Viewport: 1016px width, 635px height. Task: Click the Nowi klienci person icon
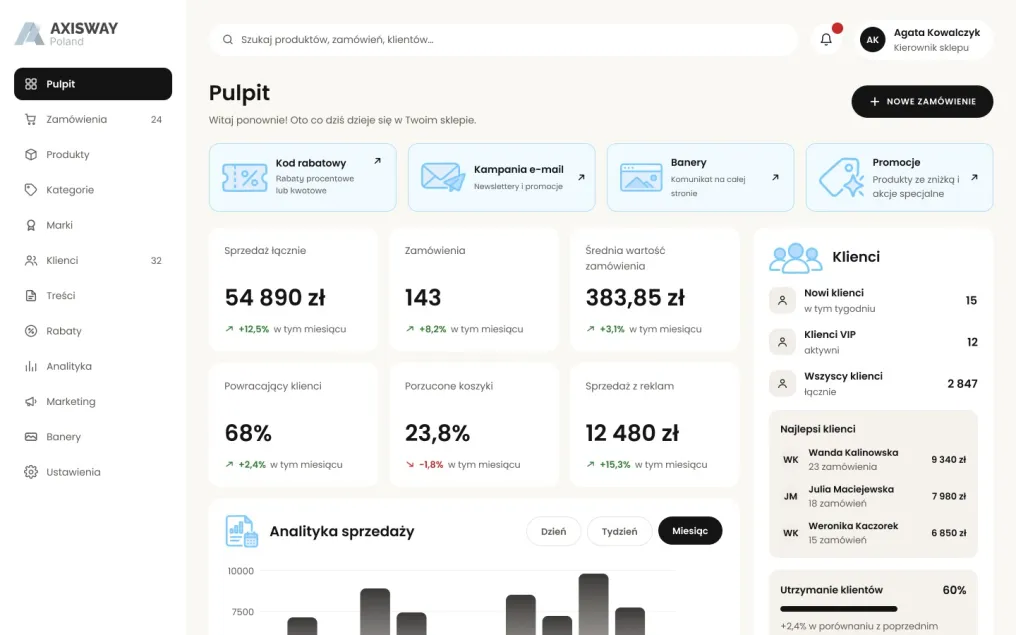pos(782,301)
